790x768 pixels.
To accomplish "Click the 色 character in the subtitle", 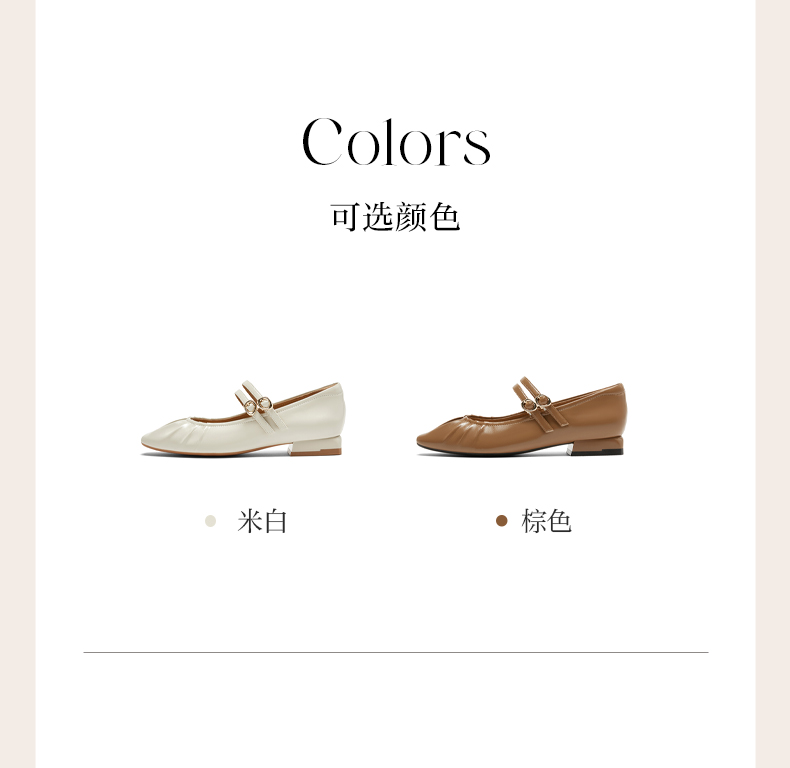I will pyautogui.click(x=445, y=217).
